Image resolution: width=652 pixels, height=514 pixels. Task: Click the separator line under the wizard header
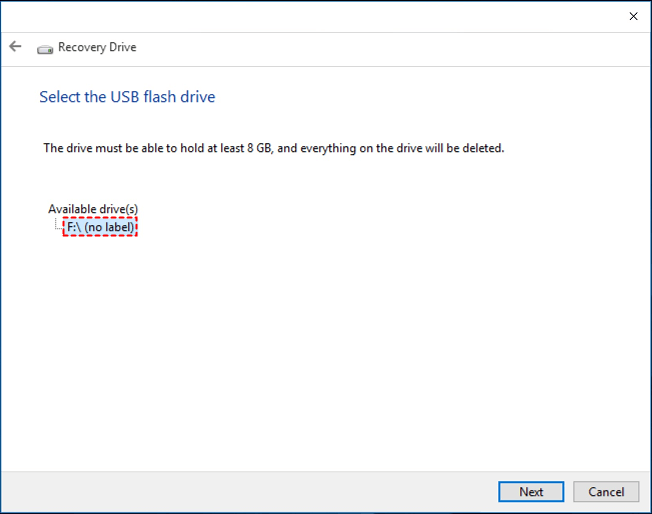(326, 67)
